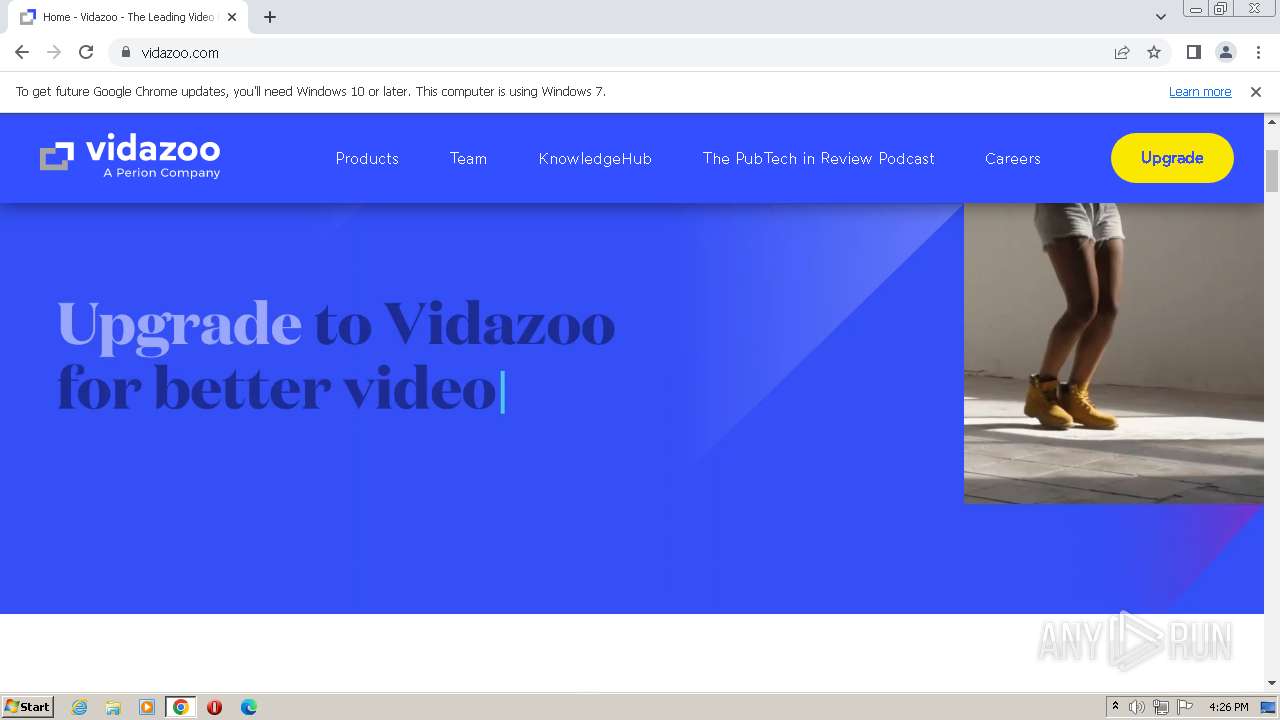Image resolution: width=1280 pixels, height=720 pixels.
Task: View site info via the padlock icon
Action: click(x=126, y=52)
